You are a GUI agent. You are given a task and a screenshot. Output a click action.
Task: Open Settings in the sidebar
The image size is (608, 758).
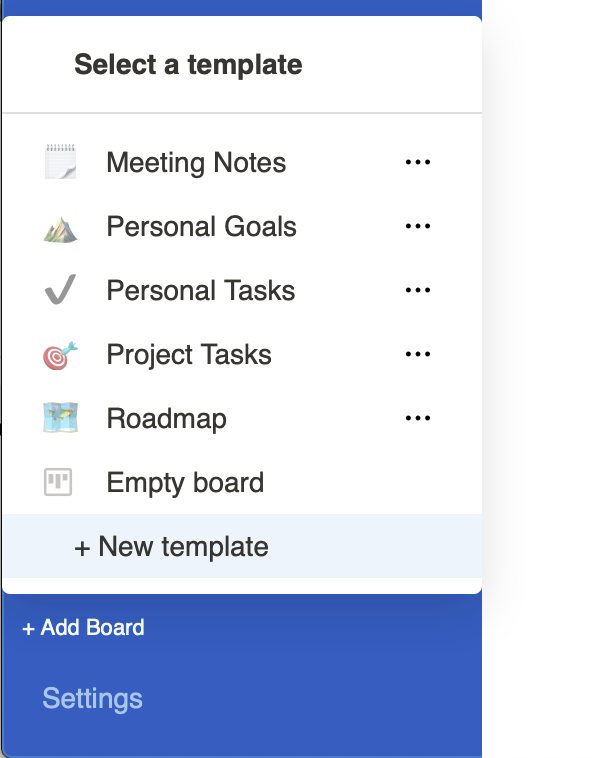click(92, 698)
